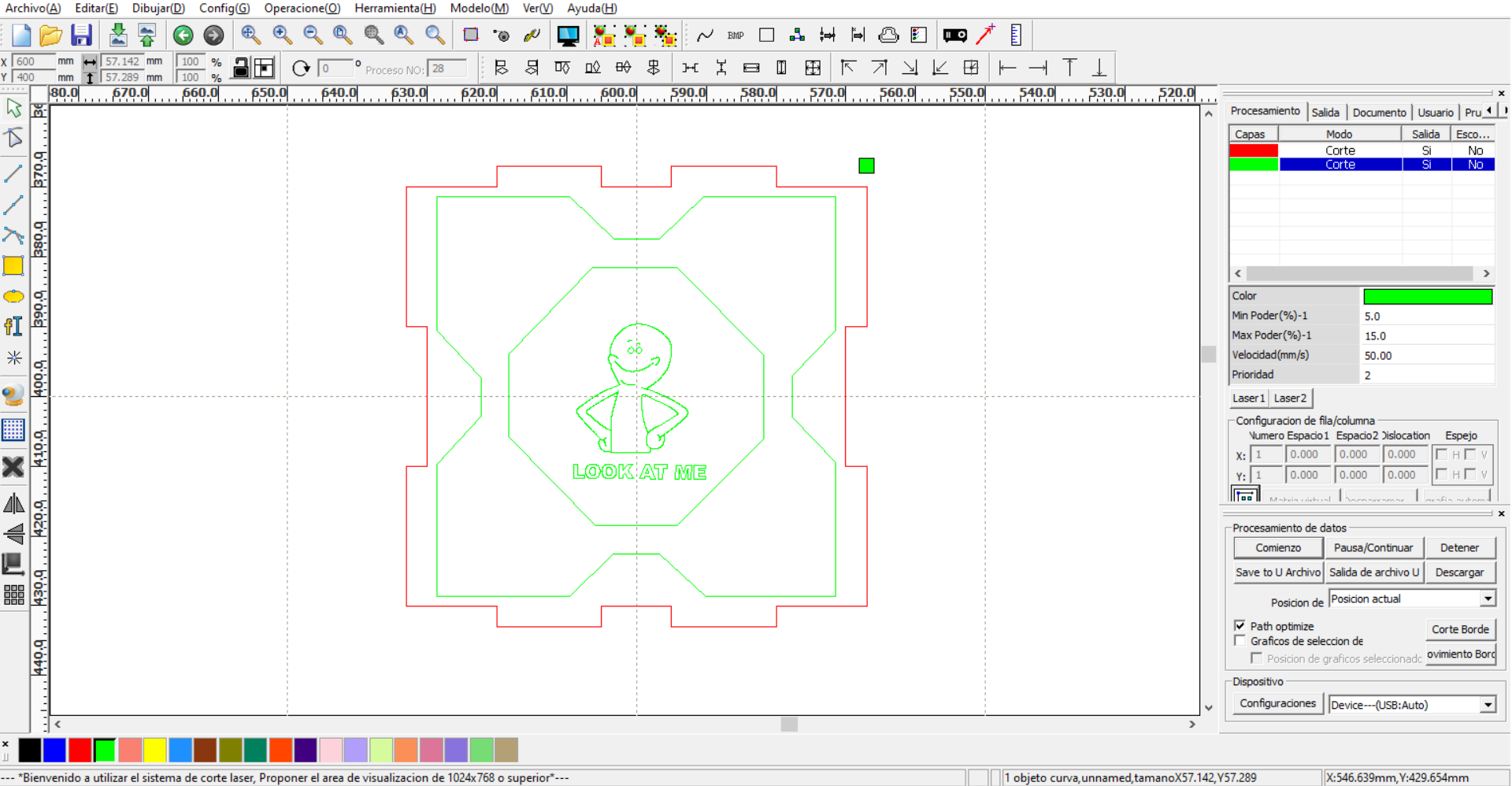This screenshot has width=1512, height=786.
Task: Click the Import icon
Action: [x=118, y=35]
